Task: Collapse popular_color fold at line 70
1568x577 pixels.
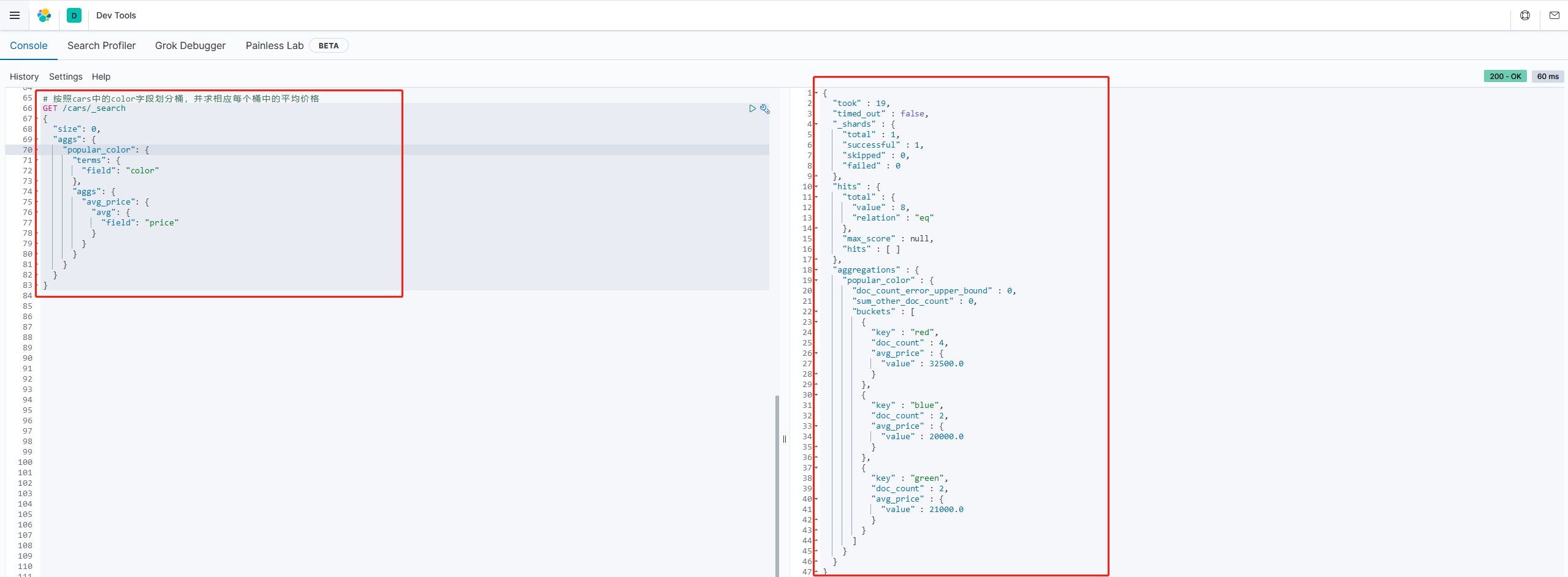Action: (x=37, y=150)
